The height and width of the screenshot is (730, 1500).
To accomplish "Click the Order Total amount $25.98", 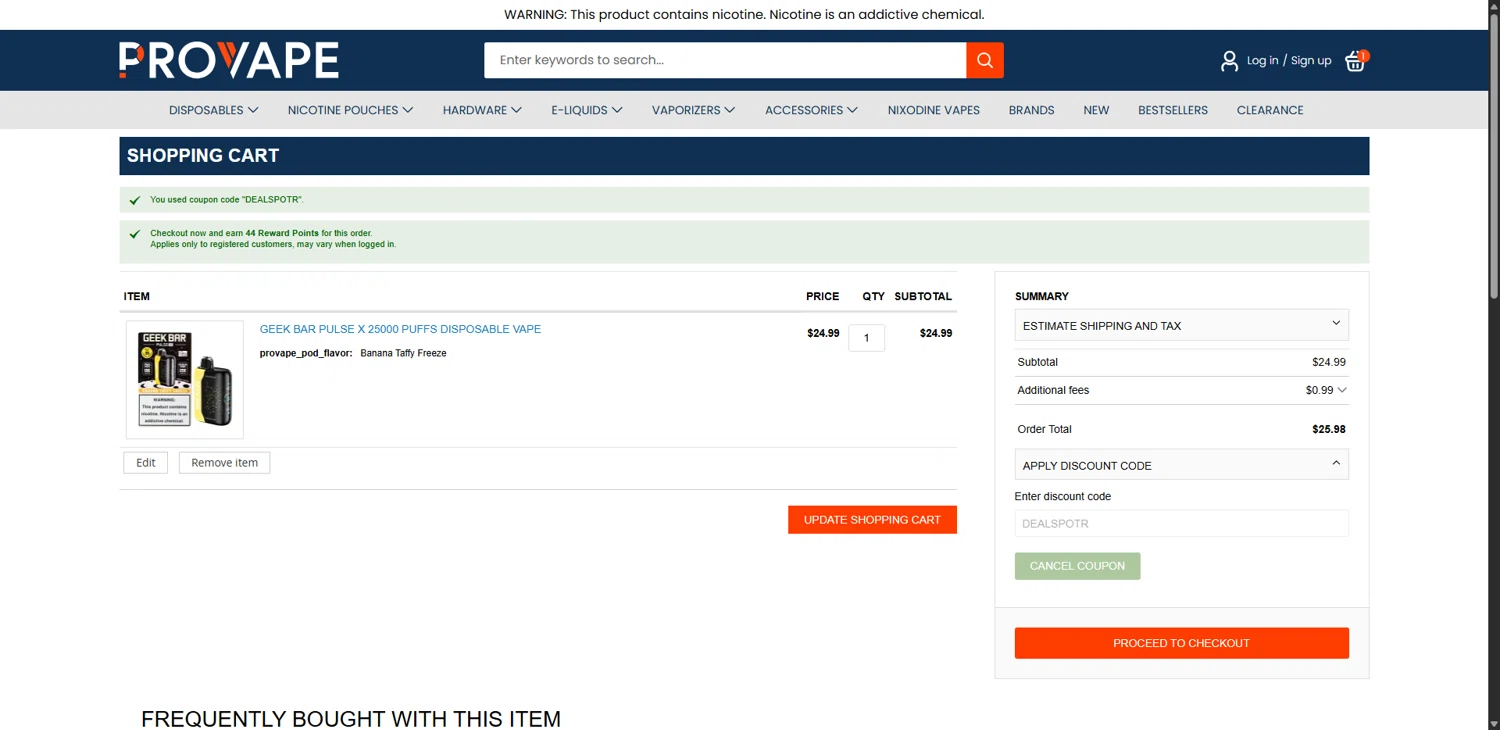I will (1329, 429).
